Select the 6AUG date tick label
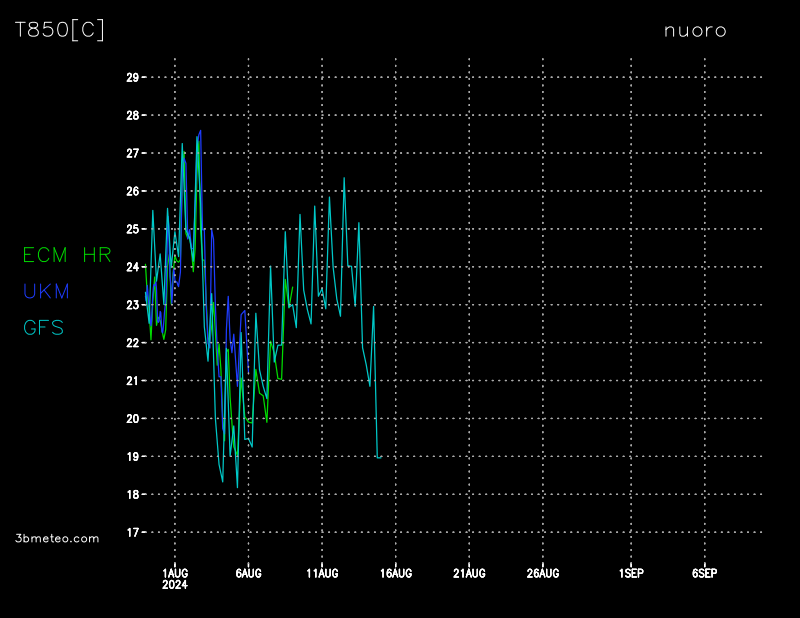The height and width of the screenshot is (618, 800). (x=248, y=573)
